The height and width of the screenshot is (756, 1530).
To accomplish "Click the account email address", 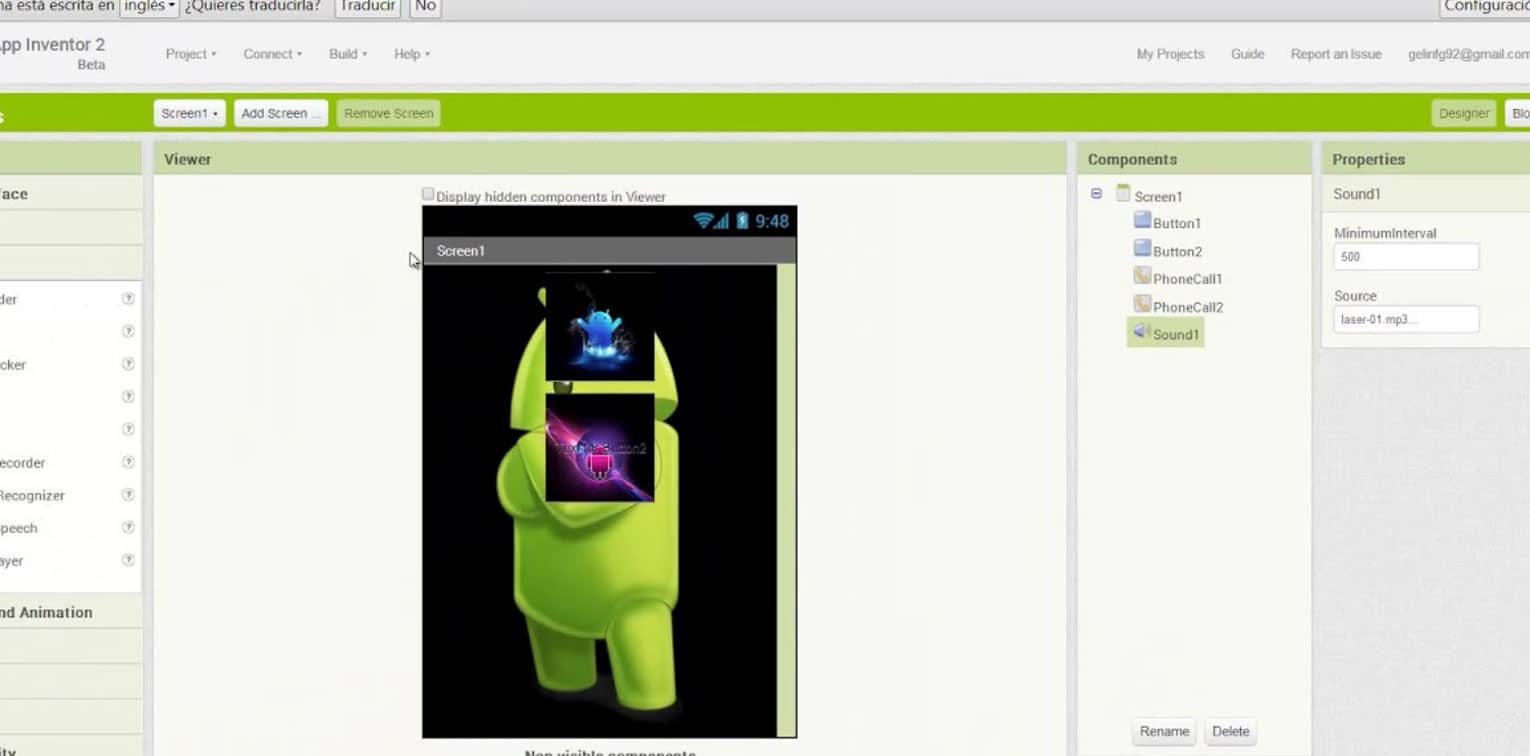I will click(x=1469, y=54).
